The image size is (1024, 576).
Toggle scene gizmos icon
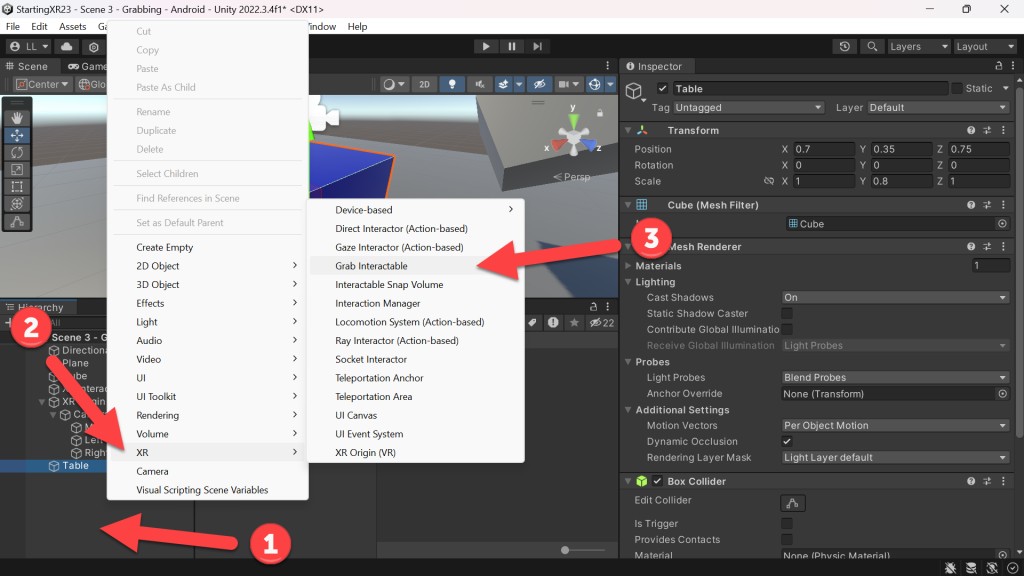coord(594,84)
